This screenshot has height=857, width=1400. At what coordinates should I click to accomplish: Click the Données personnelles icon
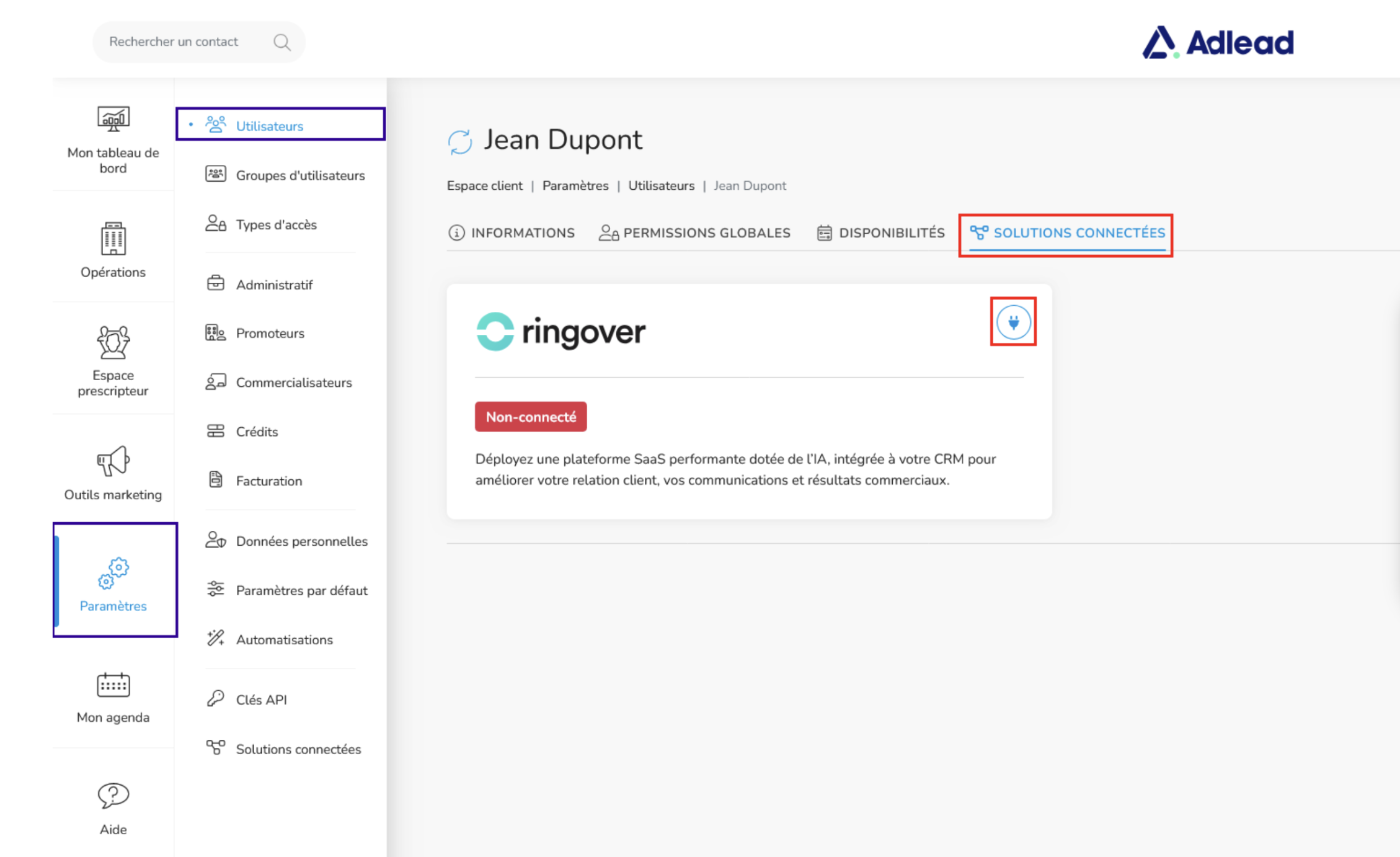click(x=215, y=540)
